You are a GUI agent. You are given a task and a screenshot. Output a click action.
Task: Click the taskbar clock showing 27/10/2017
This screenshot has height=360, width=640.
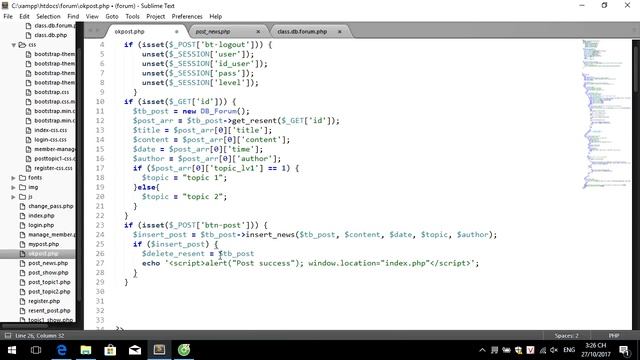coord(596,350)
